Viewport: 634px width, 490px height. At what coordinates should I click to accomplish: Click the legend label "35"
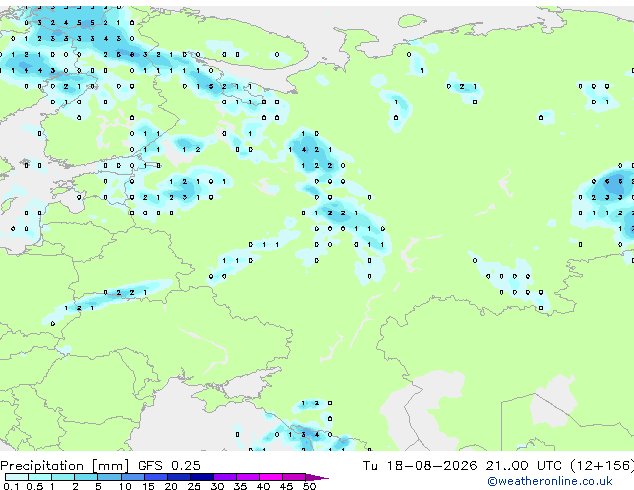pyautogui.click(x=240, y=486)
